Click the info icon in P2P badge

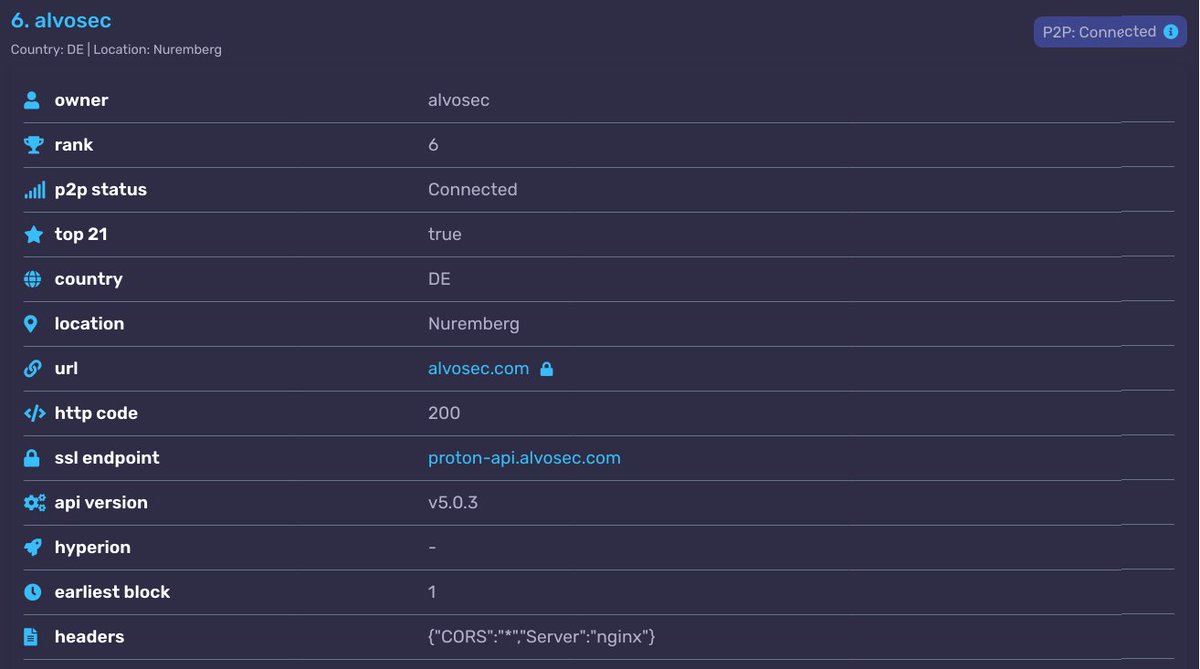pos(1170,32)
